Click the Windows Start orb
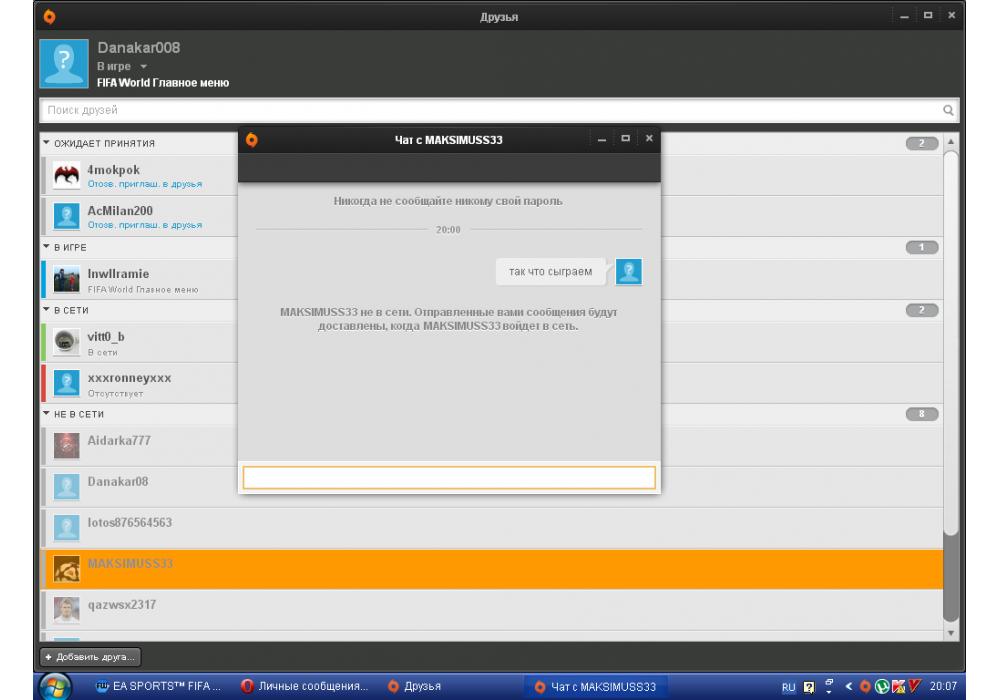 (54, 687)
